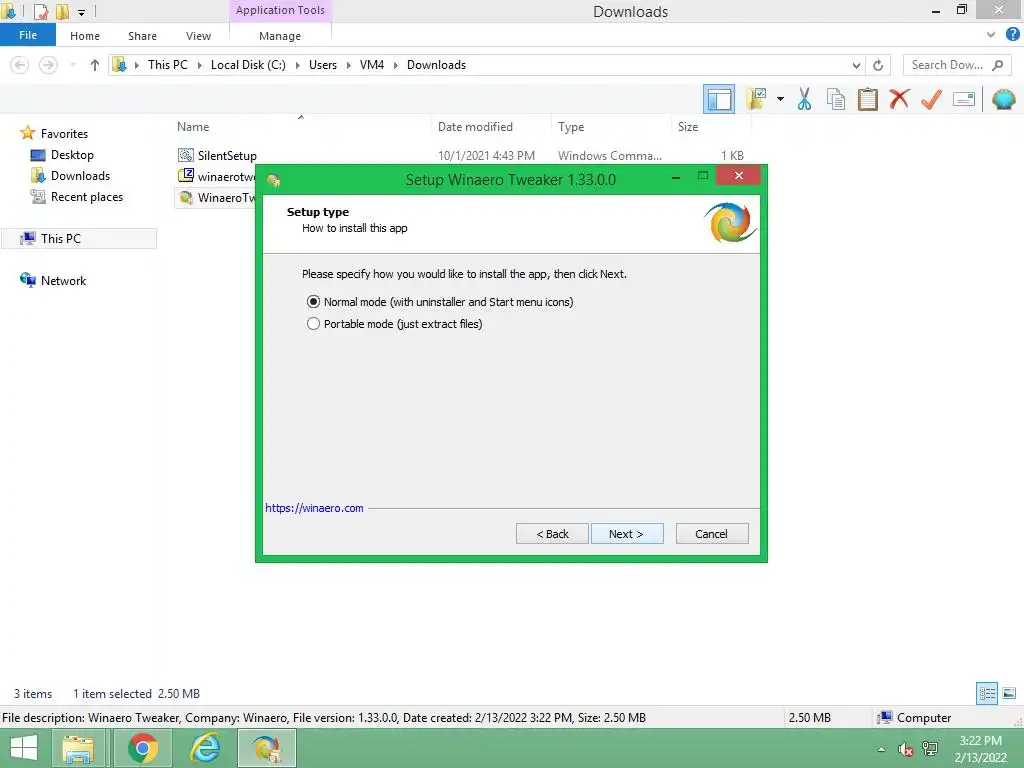Select Desktop in the navigation pane
The image size is (1024, 768).
(x=72, y=155)
